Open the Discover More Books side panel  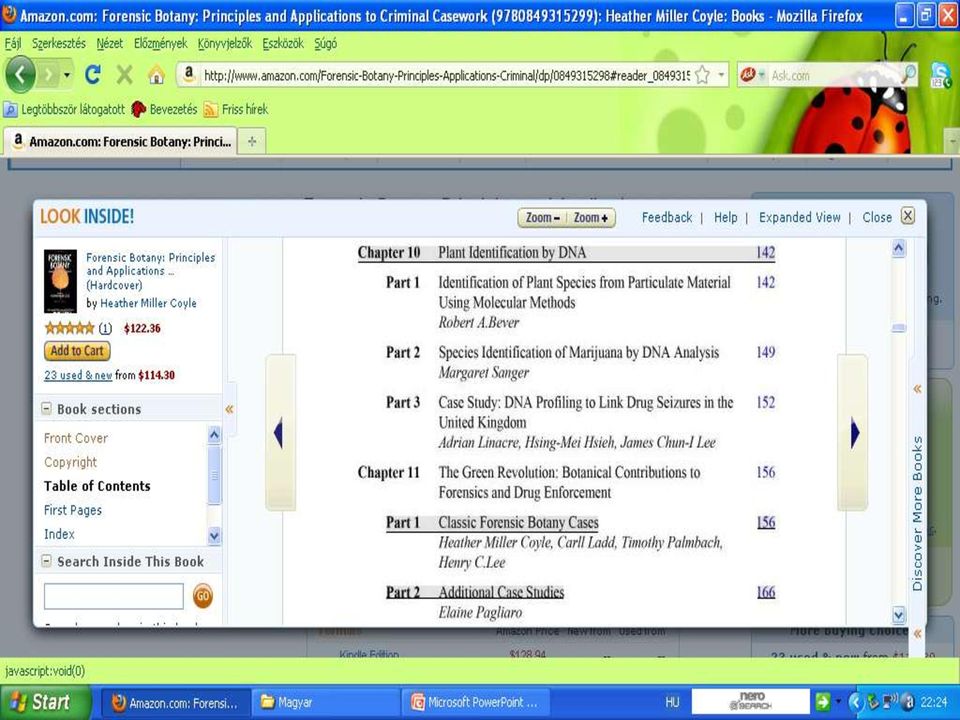coord(917,513)
